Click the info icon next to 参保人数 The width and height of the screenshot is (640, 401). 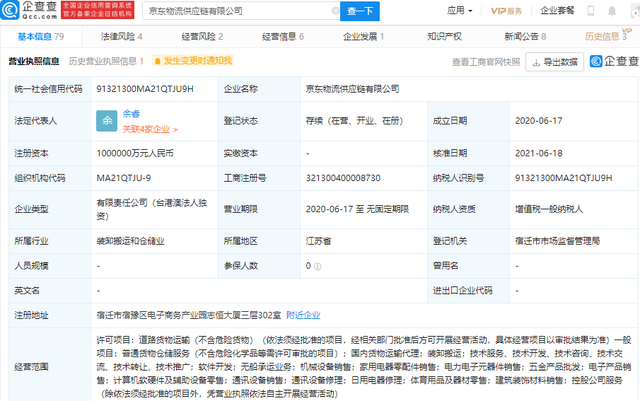point(319,267)
